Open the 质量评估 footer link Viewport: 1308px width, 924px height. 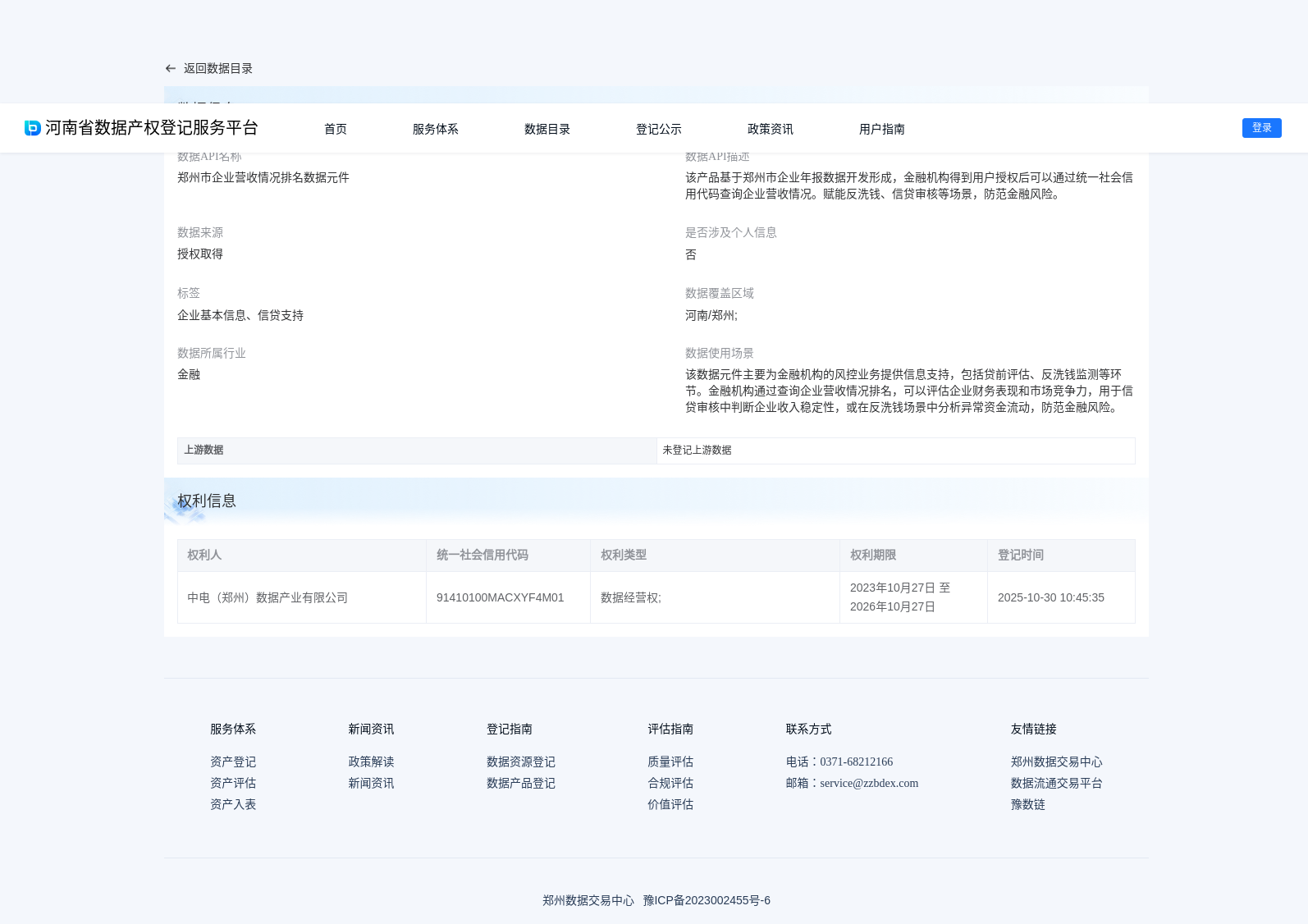[670, 762]
